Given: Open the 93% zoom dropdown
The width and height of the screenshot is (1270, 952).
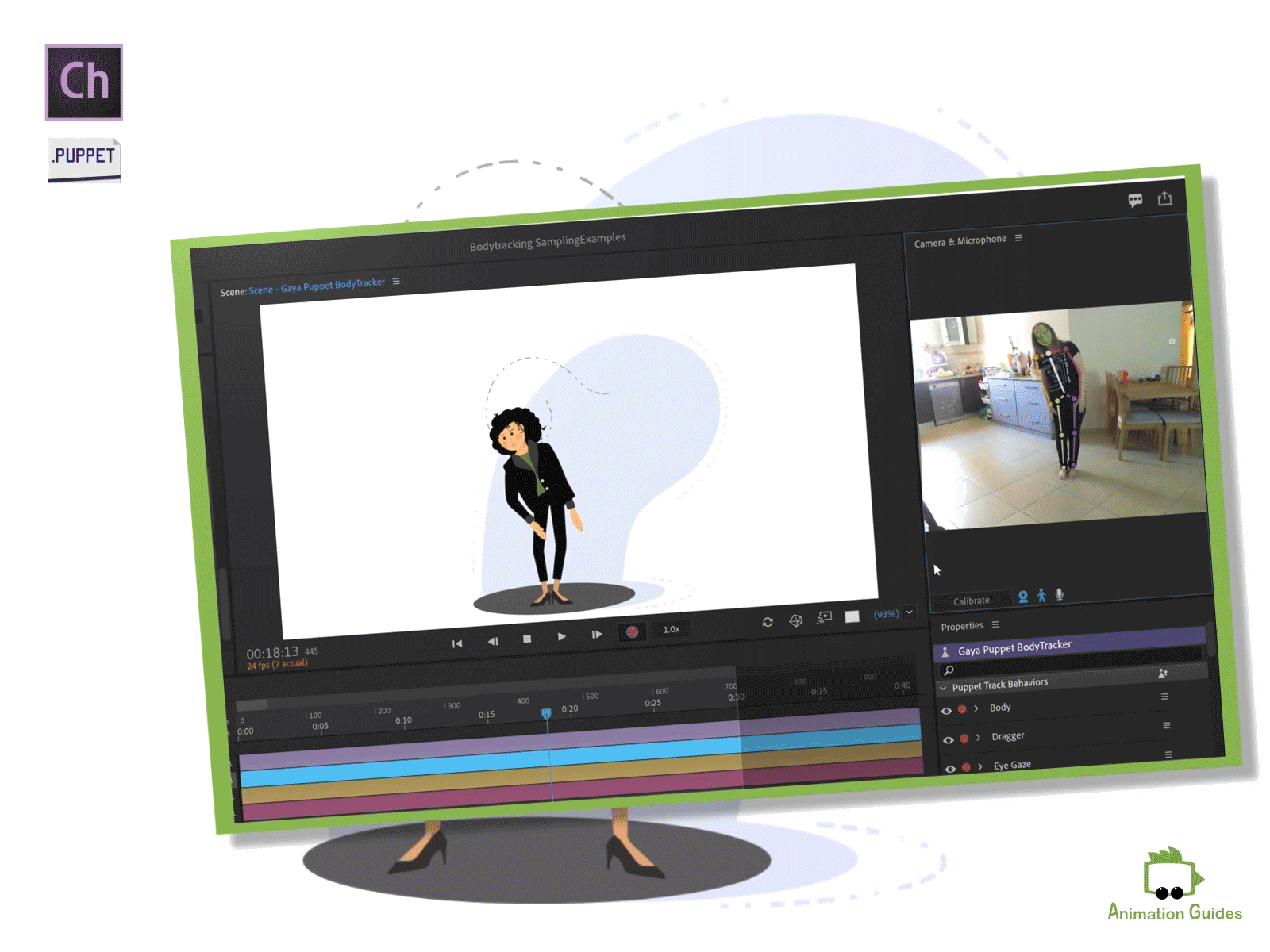Looking at the screenshot, I should point(910,612).
